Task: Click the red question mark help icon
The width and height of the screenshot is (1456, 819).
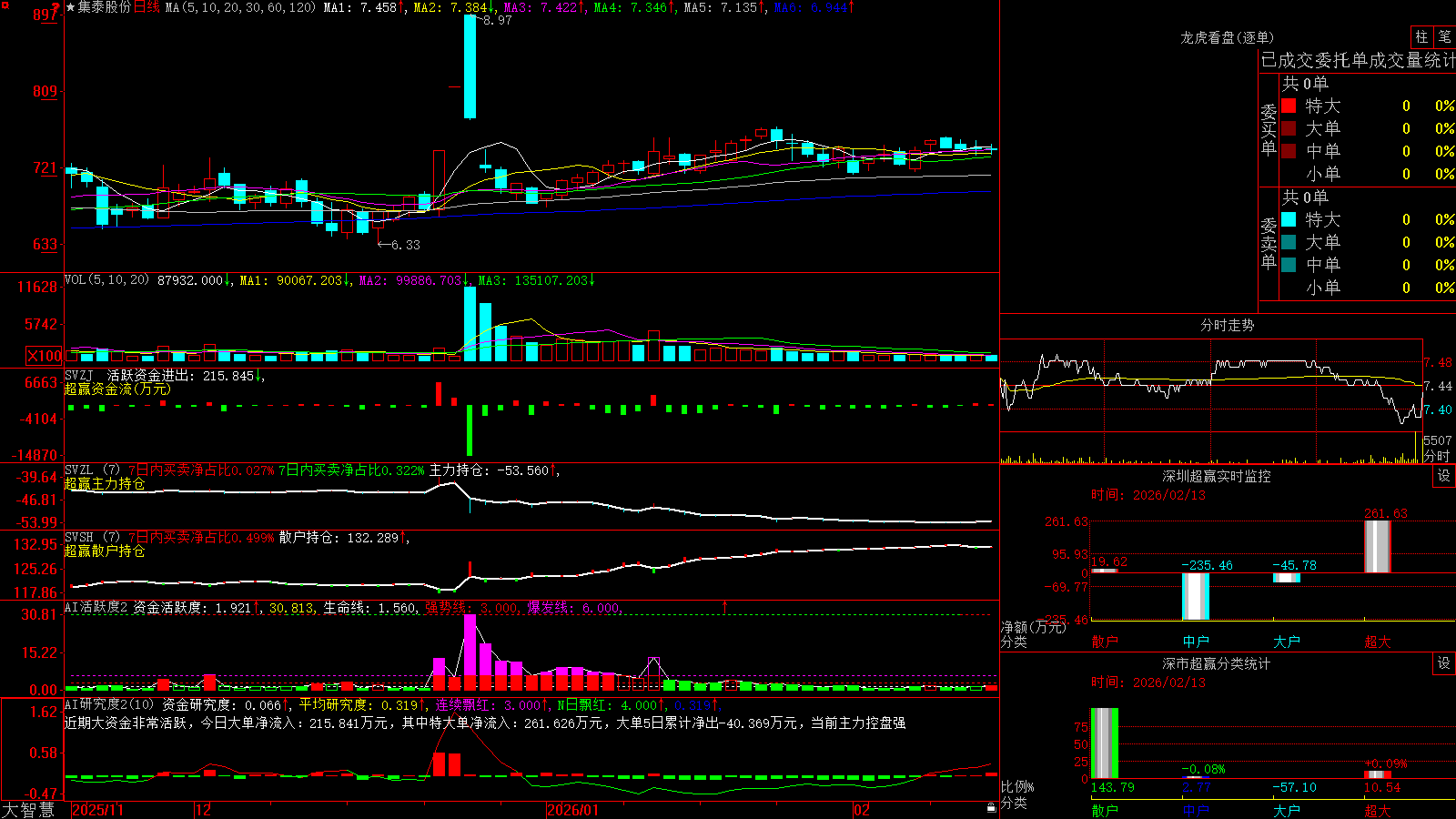Action: click(56, 7)
